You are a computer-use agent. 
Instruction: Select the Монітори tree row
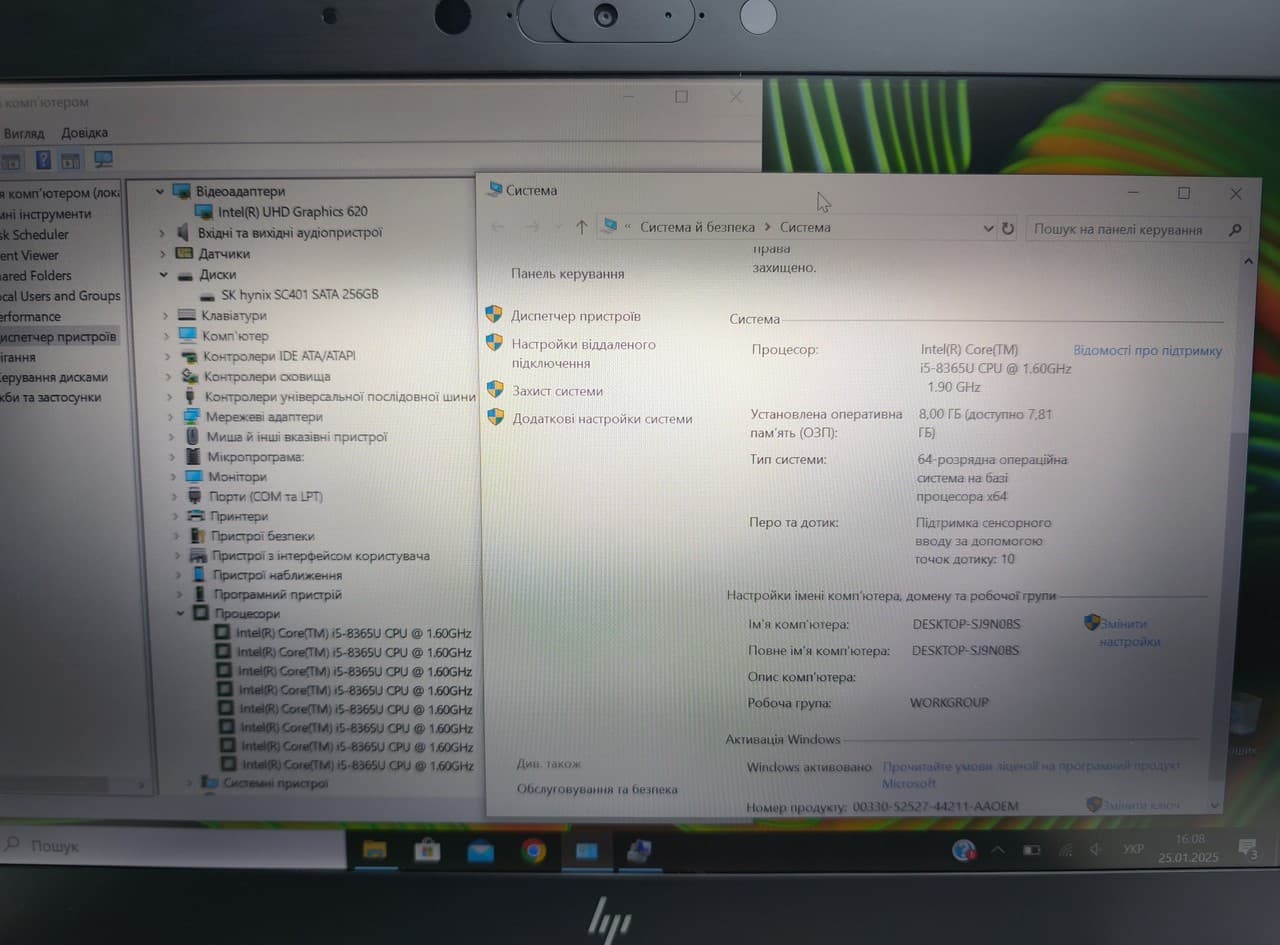coord(237,477)
